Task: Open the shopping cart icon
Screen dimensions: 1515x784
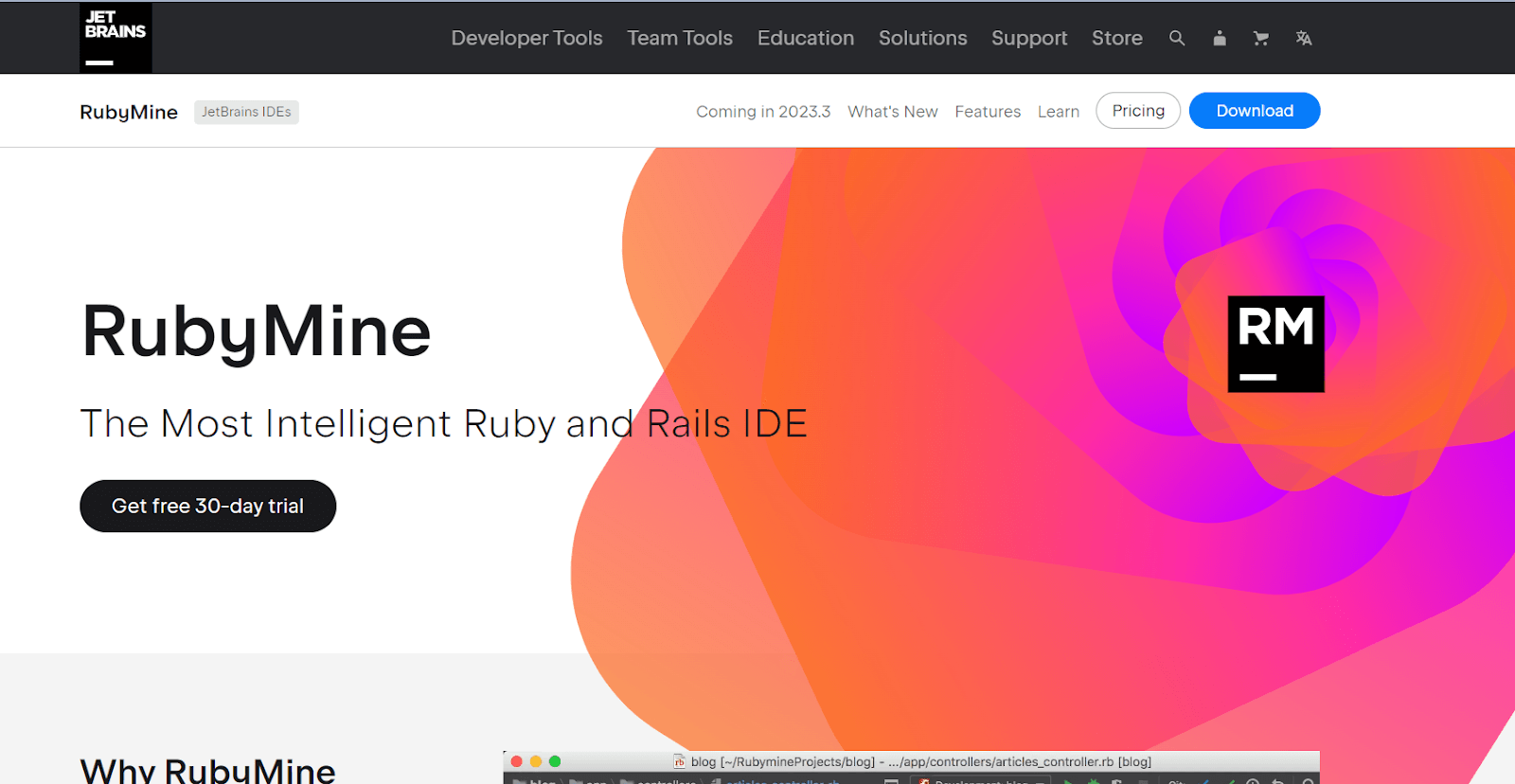Action: (1261, 38)
